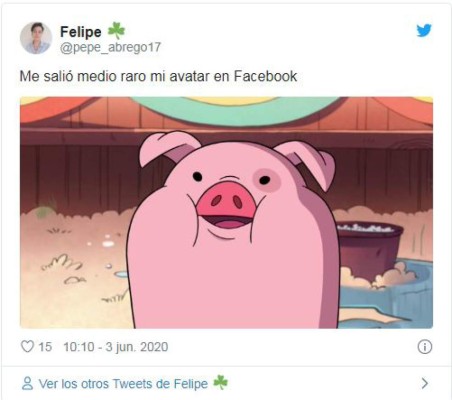This screenshot has height=400, width=452.
Task: Expand the right chevron arrow at bottom
Action: (x=425, y=383)
